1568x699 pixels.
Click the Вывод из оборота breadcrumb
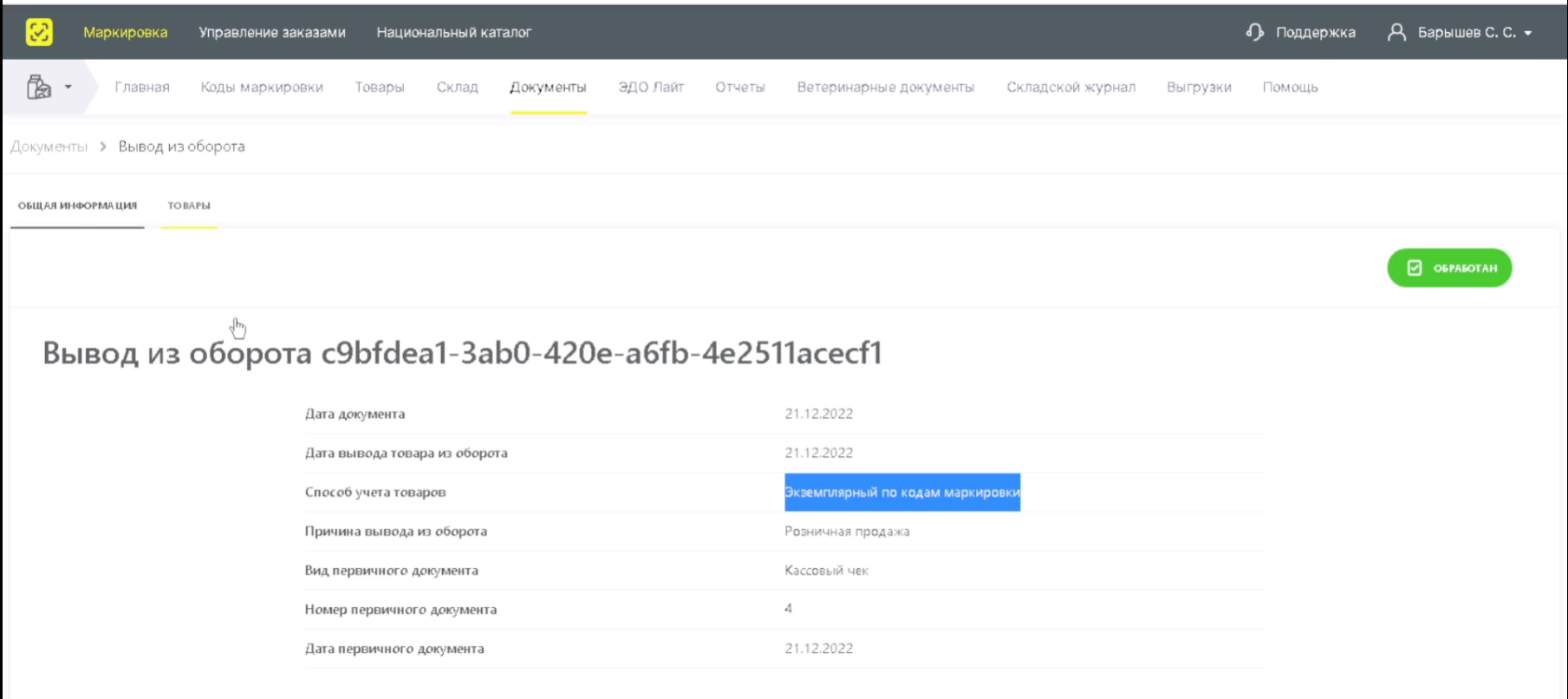(x=182, y=147)
